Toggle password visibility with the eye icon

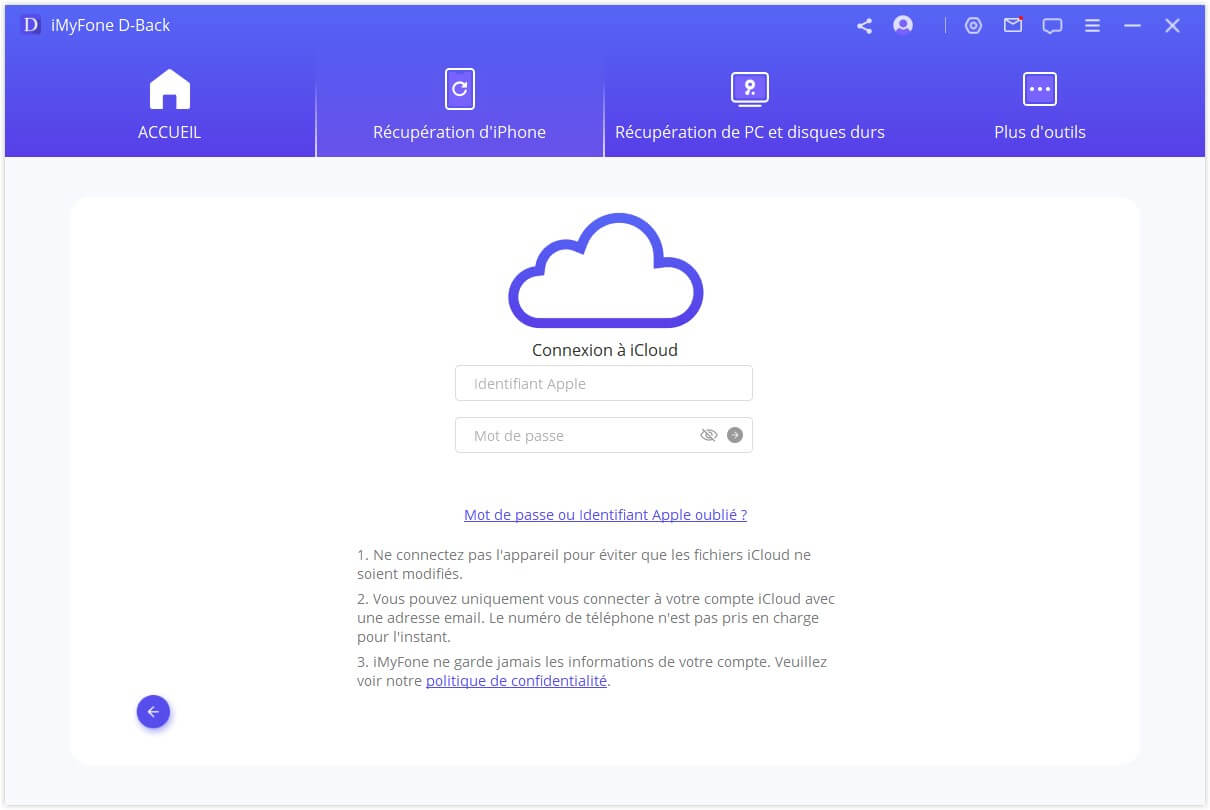tap(709, 435)
